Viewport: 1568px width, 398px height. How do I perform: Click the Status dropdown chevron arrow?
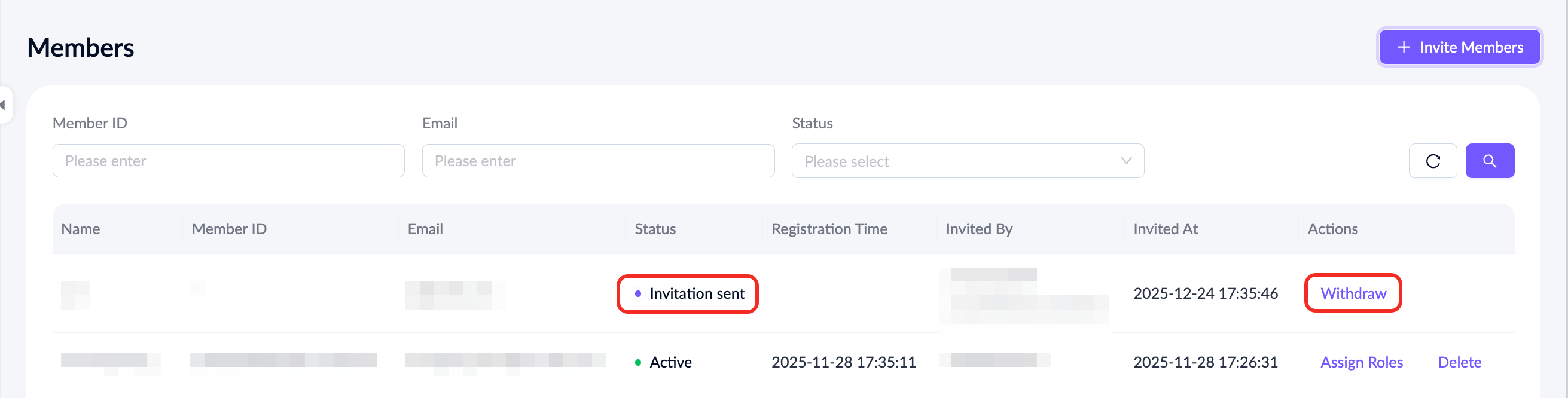pos(1125,161)
